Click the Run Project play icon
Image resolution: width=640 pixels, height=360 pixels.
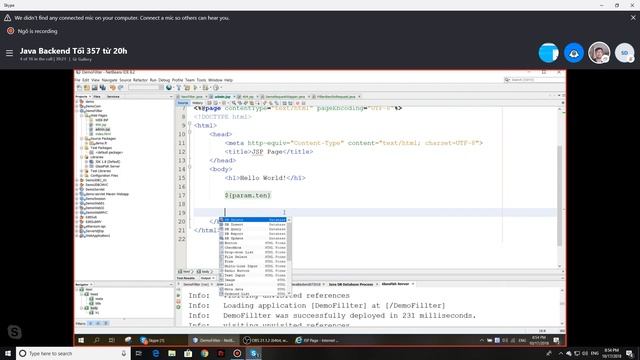click(196, 87)
